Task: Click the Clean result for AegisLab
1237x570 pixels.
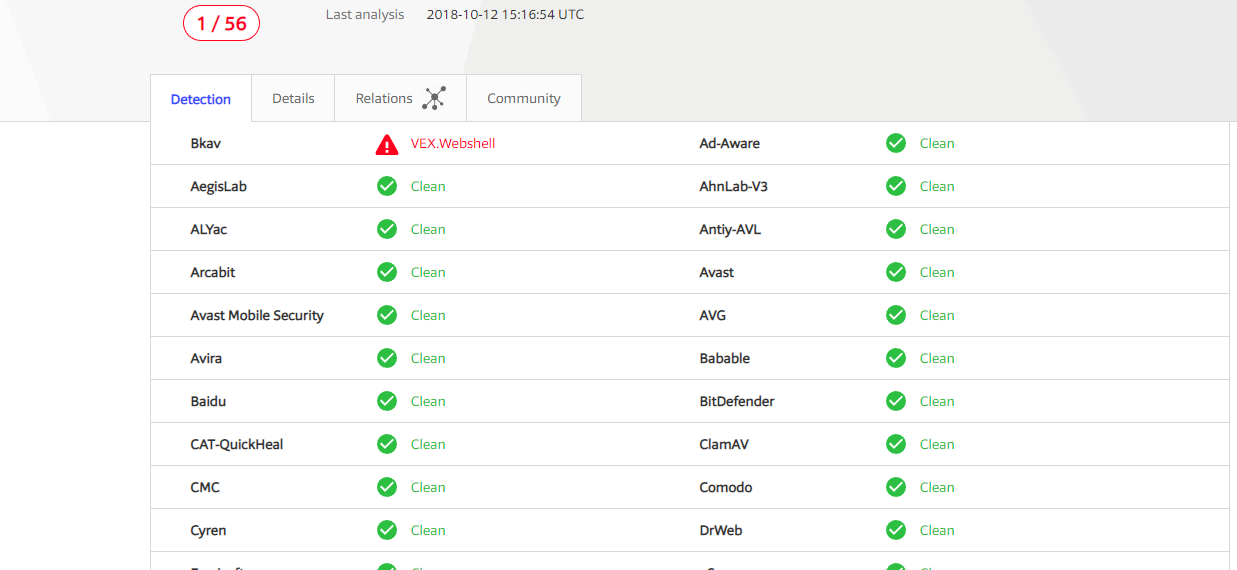Action: (428, 186)
